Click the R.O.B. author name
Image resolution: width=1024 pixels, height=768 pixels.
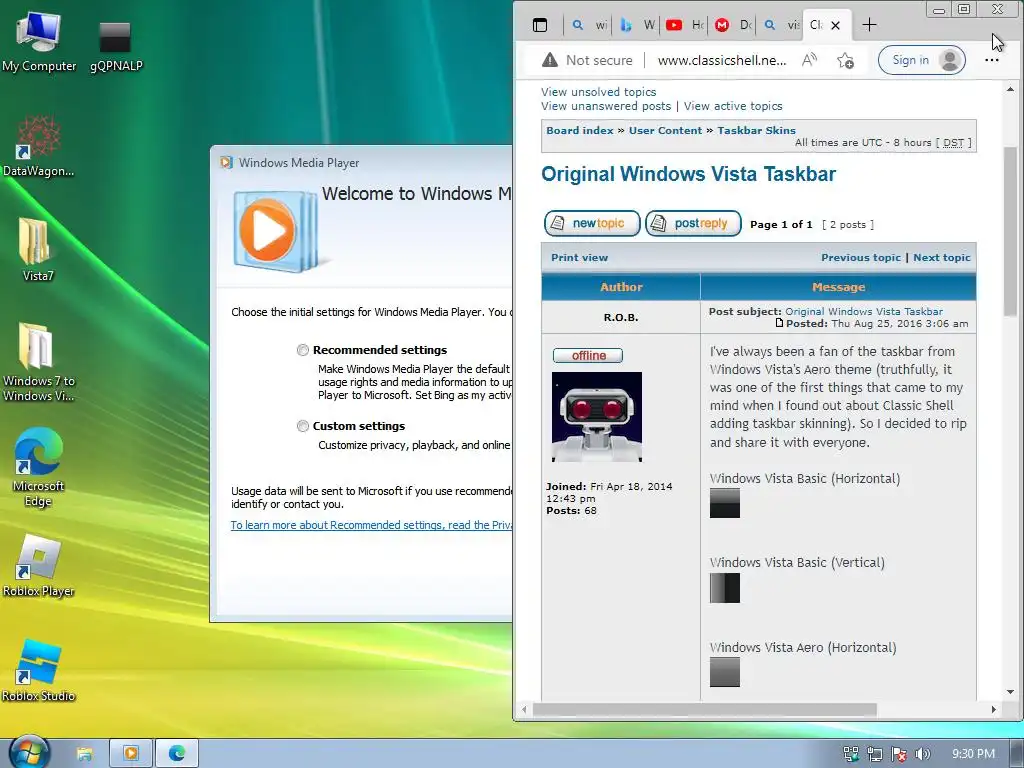pos(620,317)
